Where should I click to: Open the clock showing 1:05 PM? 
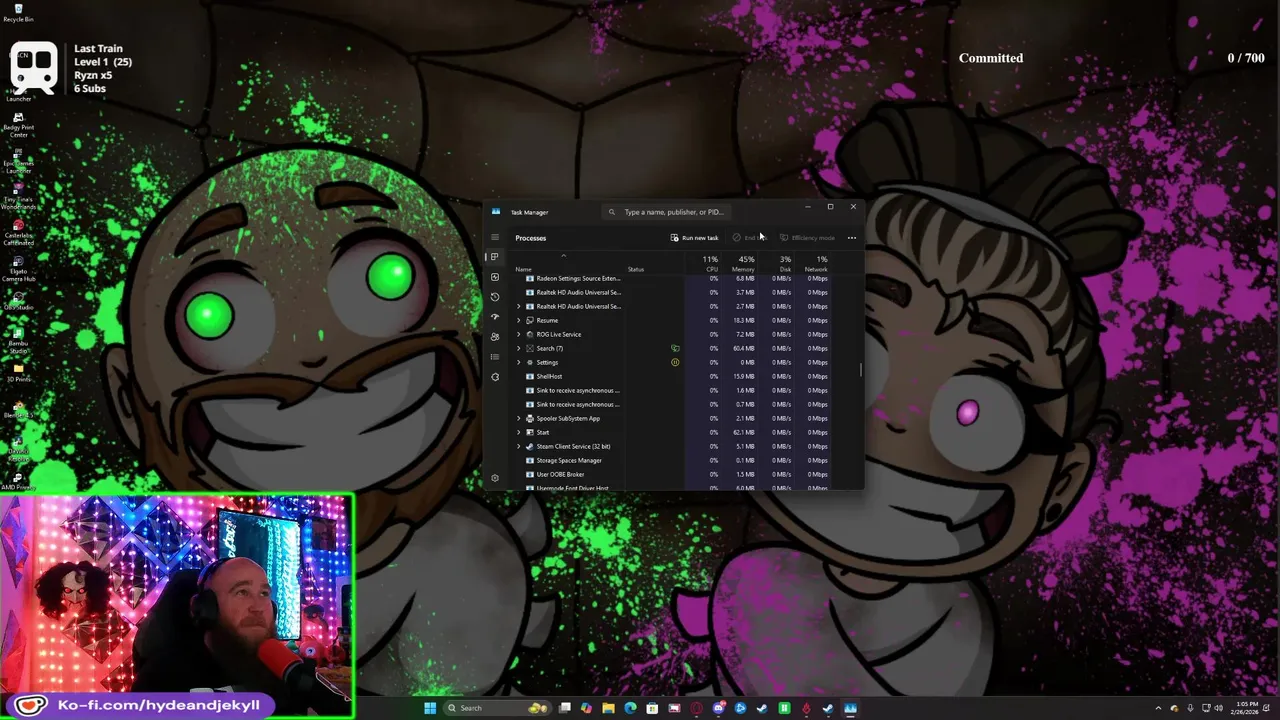pos(1247,708)
